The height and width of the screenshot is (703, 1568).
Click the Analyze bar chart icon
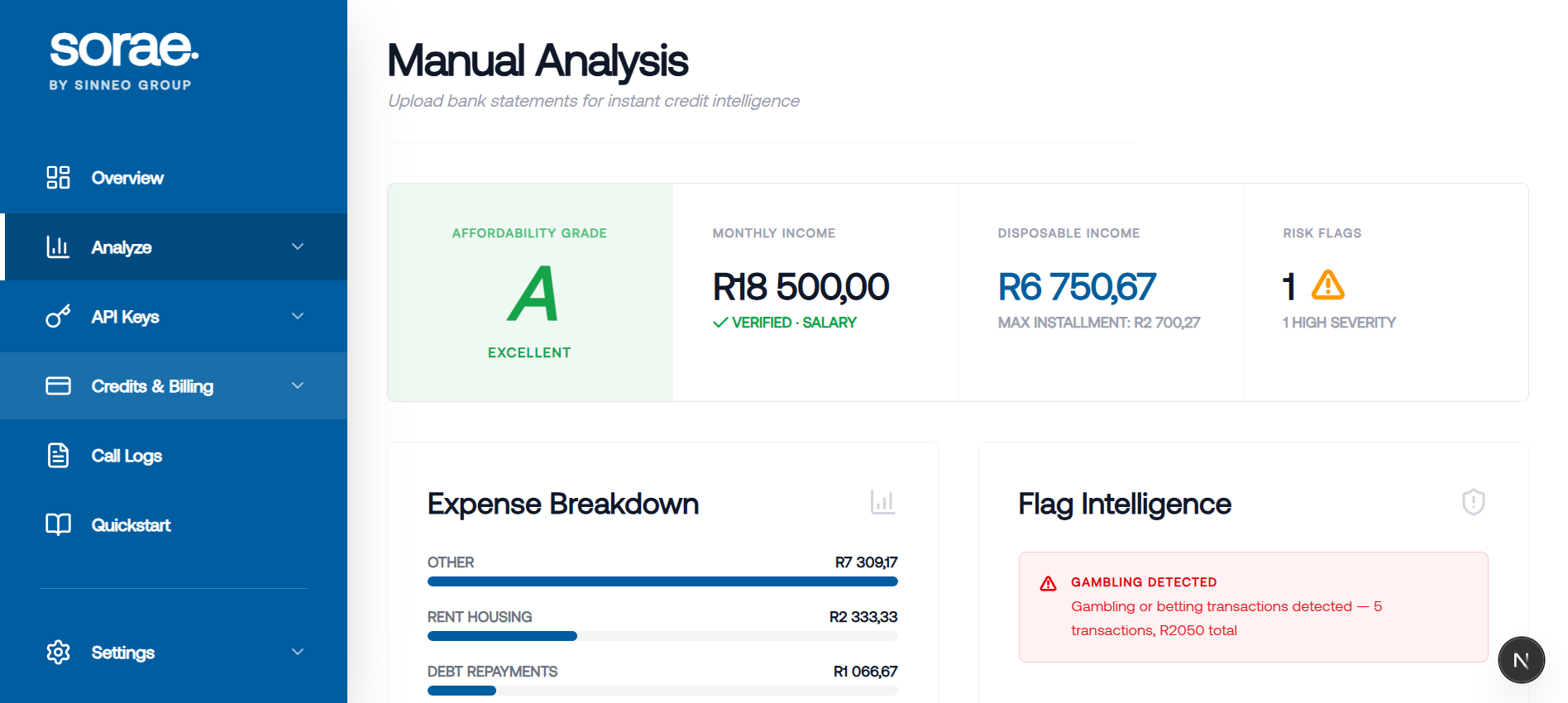click(58, 247)
